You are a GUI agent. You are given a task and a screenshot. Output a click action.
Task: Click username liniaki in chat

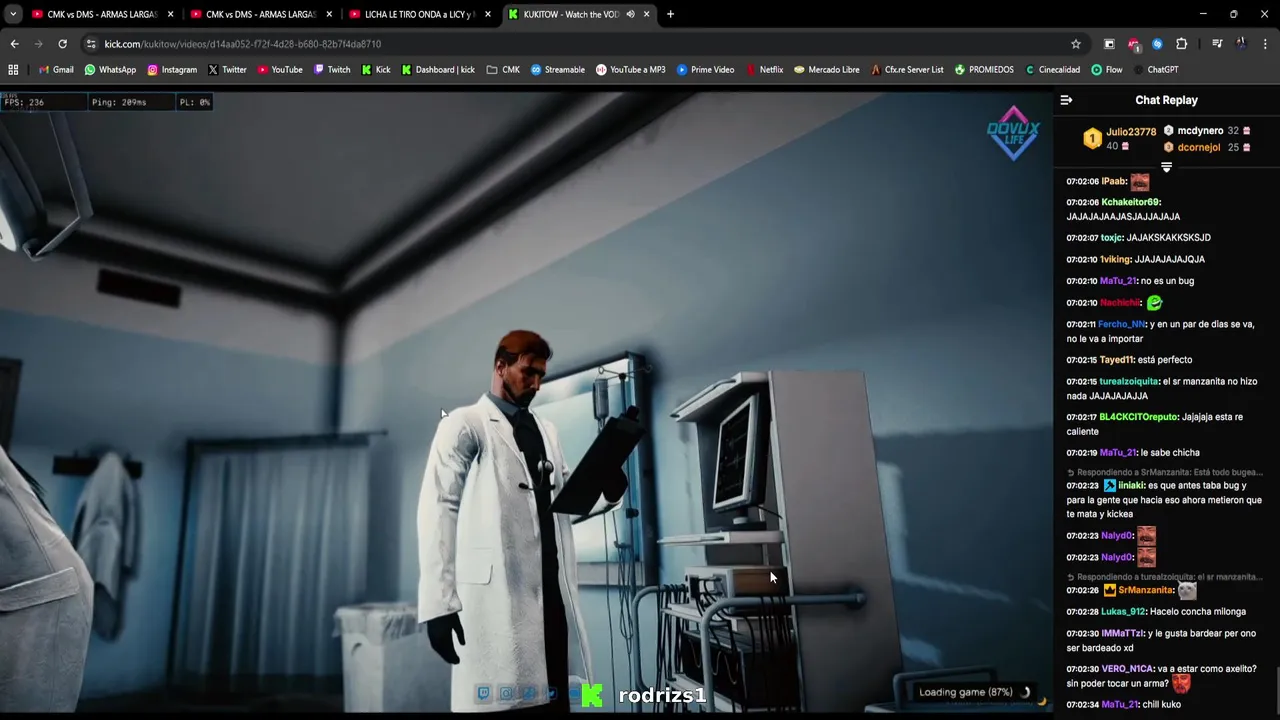(x=1131, y=486)
